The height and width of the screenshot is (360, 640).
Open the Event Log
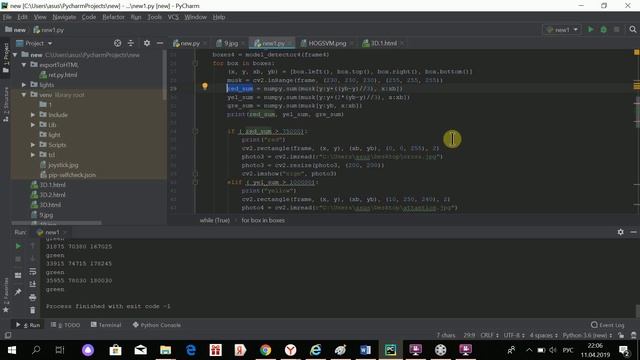click(607, 325)
